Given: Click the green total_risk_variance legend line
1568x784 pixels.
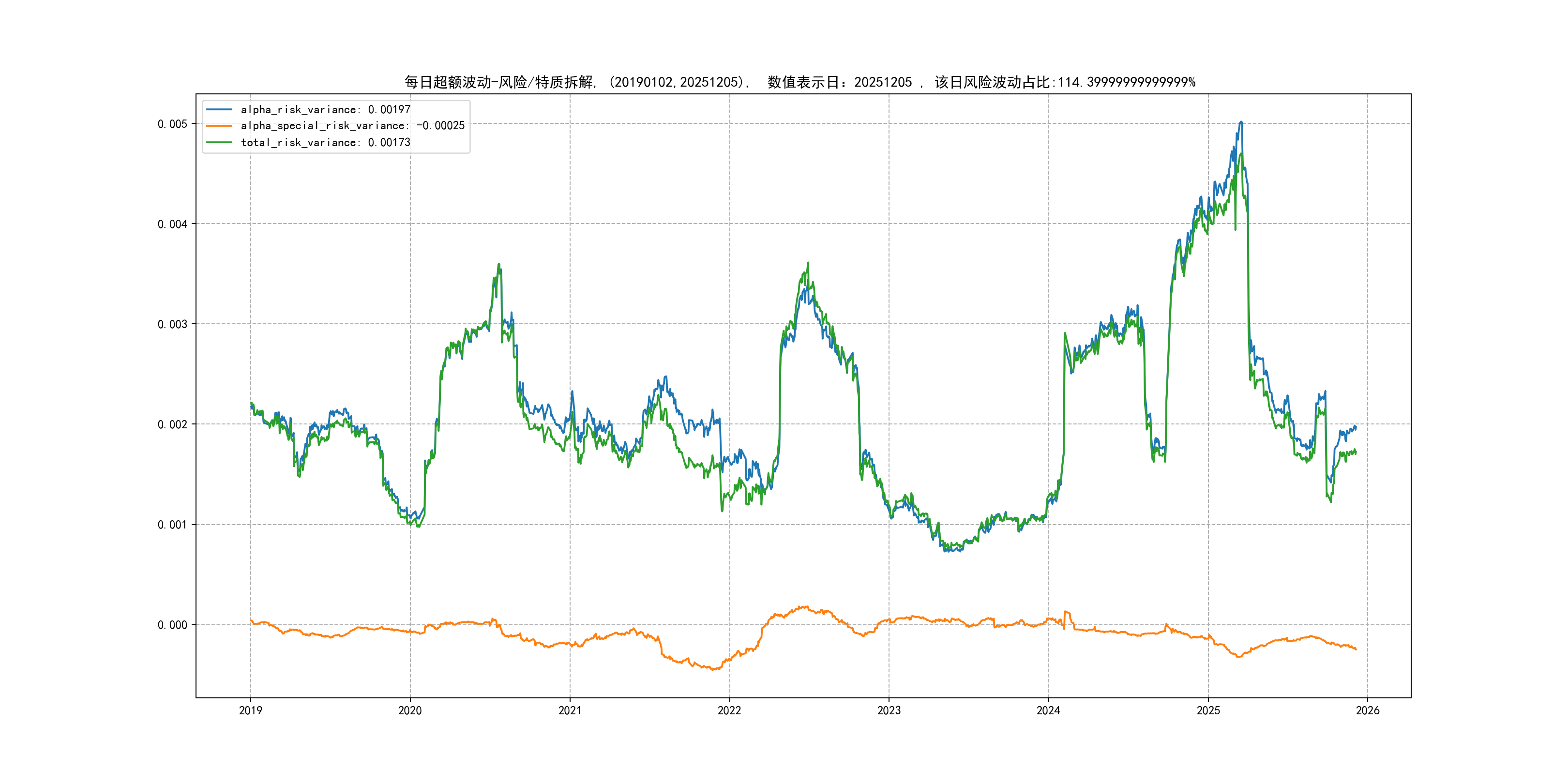Looking at the screenshot, I should tap(219, 142).
